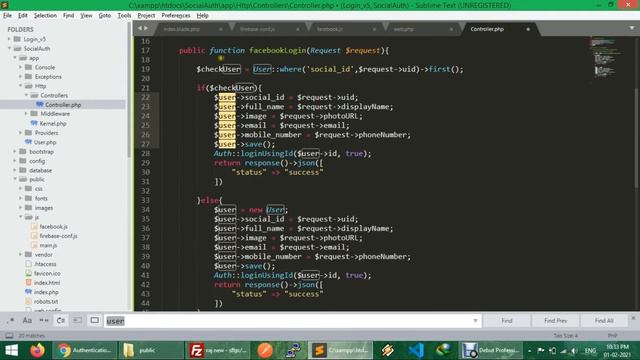Open Kernel.php from the sidebar
Viewport: 640px width, 360px height.
pyautogui.click(x=53, y=123)
